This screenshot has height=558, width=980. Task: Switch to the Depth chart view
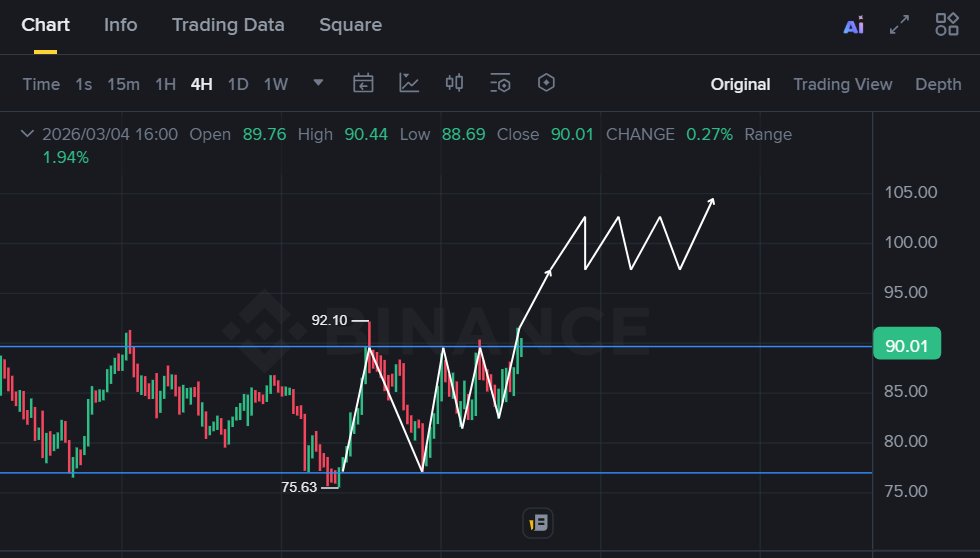tap(938, 84)
